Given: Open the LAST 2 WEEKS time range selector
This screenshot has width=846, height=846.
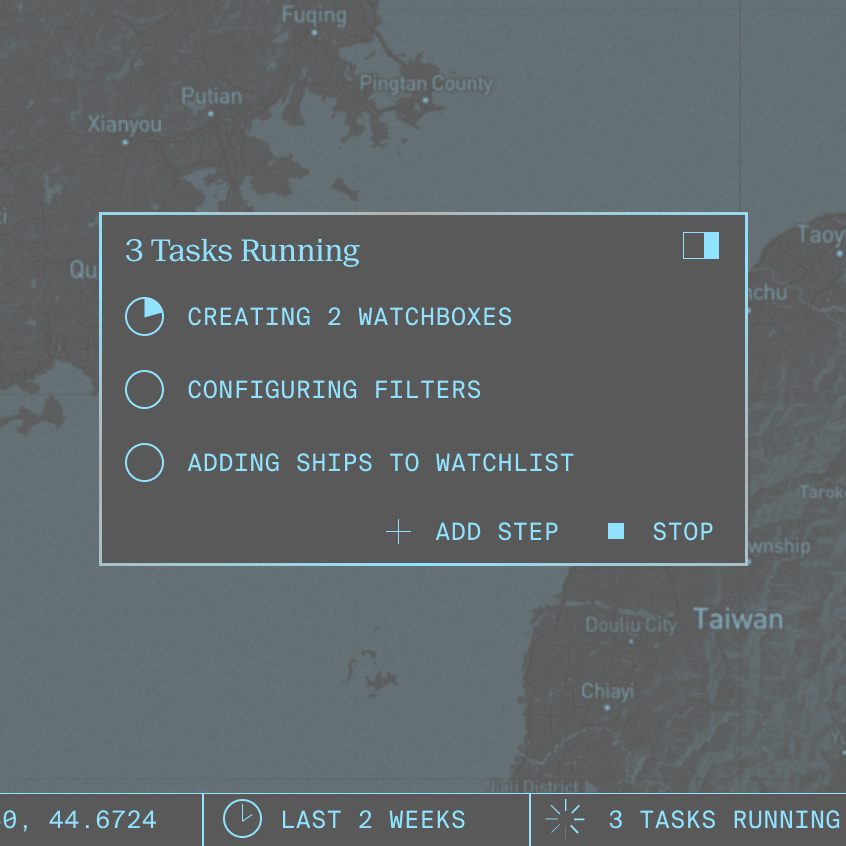Looking at the screenshot, I should (372, 818).
